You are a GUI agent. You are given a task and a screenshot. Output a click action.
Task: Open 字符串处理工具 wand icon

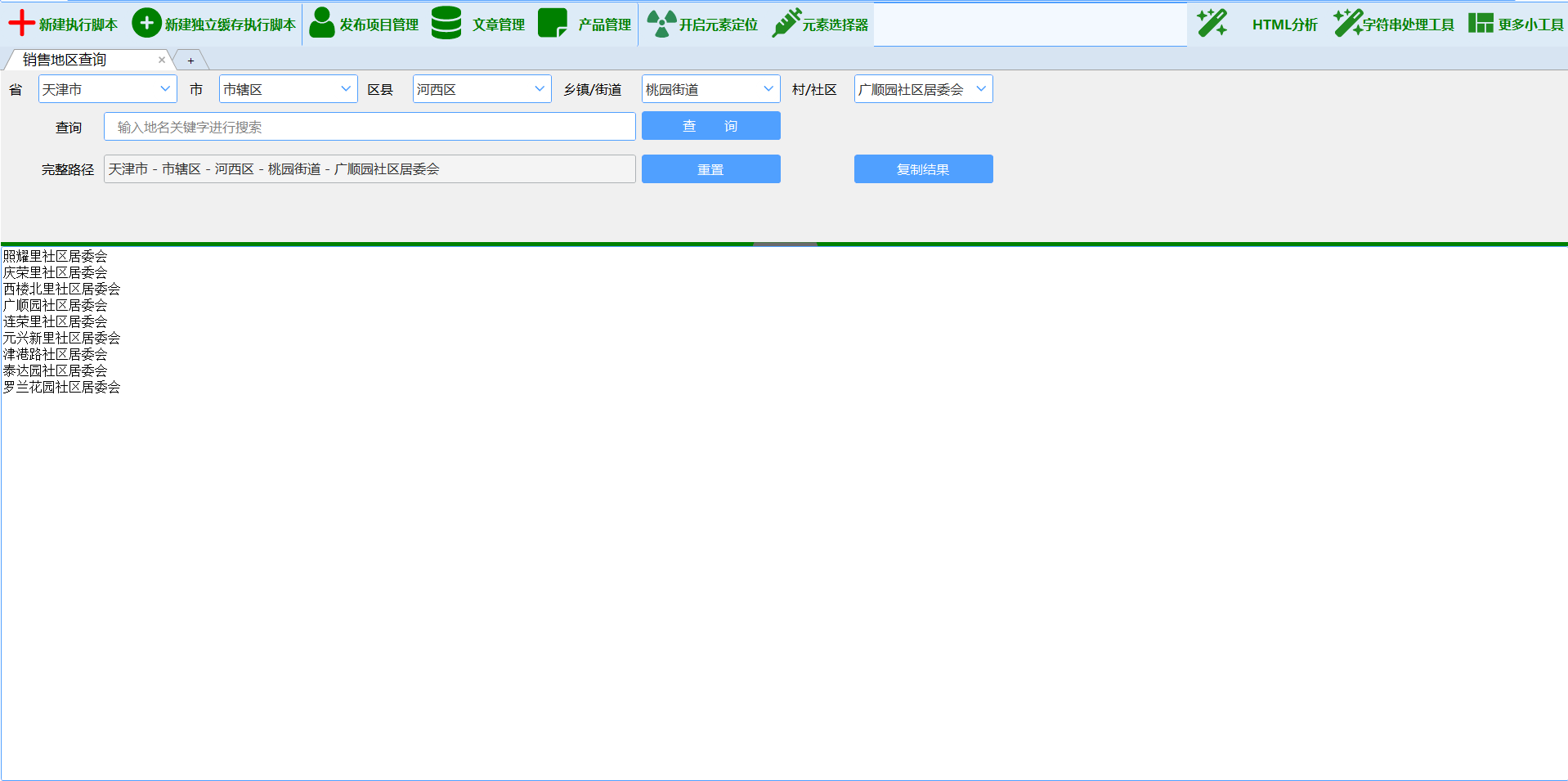click(x=1347, y=24)
